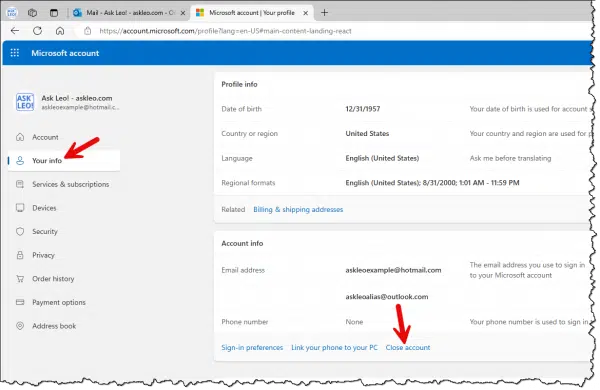Viewport: 600px width, 390px height.
Task: Reload the page with refresh icon
Action: [37, 31]
